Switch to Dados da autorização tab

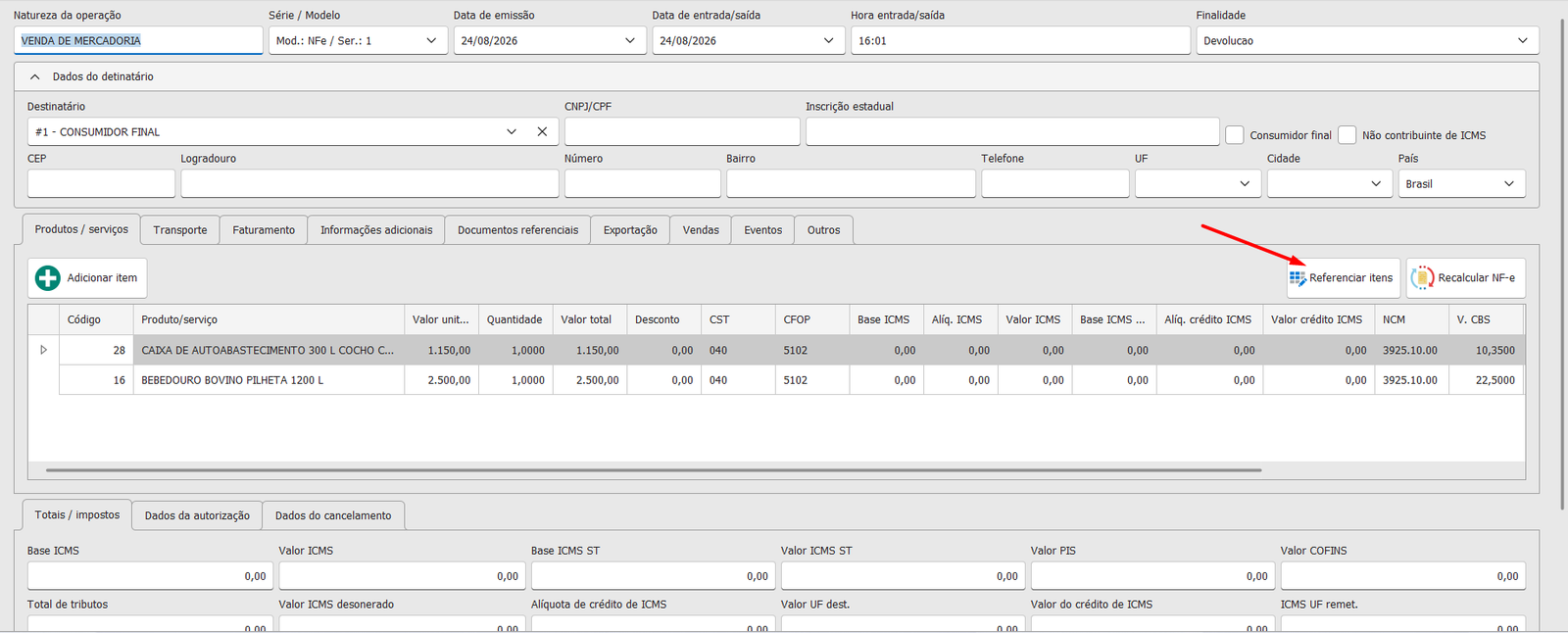[x=197, y=515]
